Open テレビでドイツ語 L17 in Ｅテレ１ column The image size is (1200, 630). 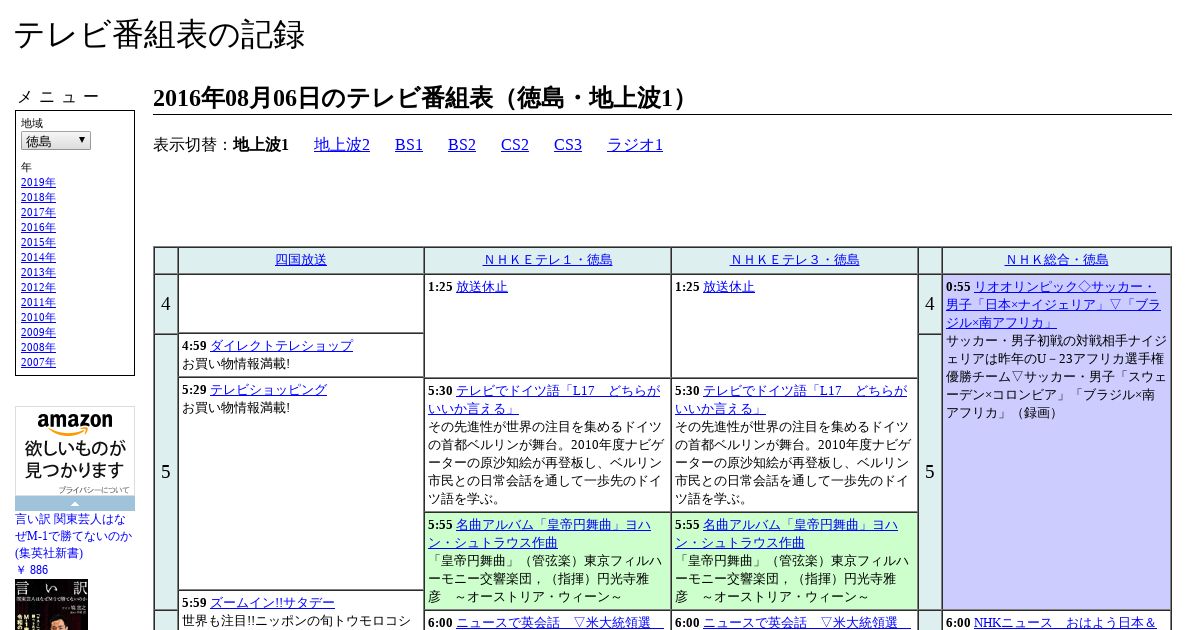coord(544,400)
